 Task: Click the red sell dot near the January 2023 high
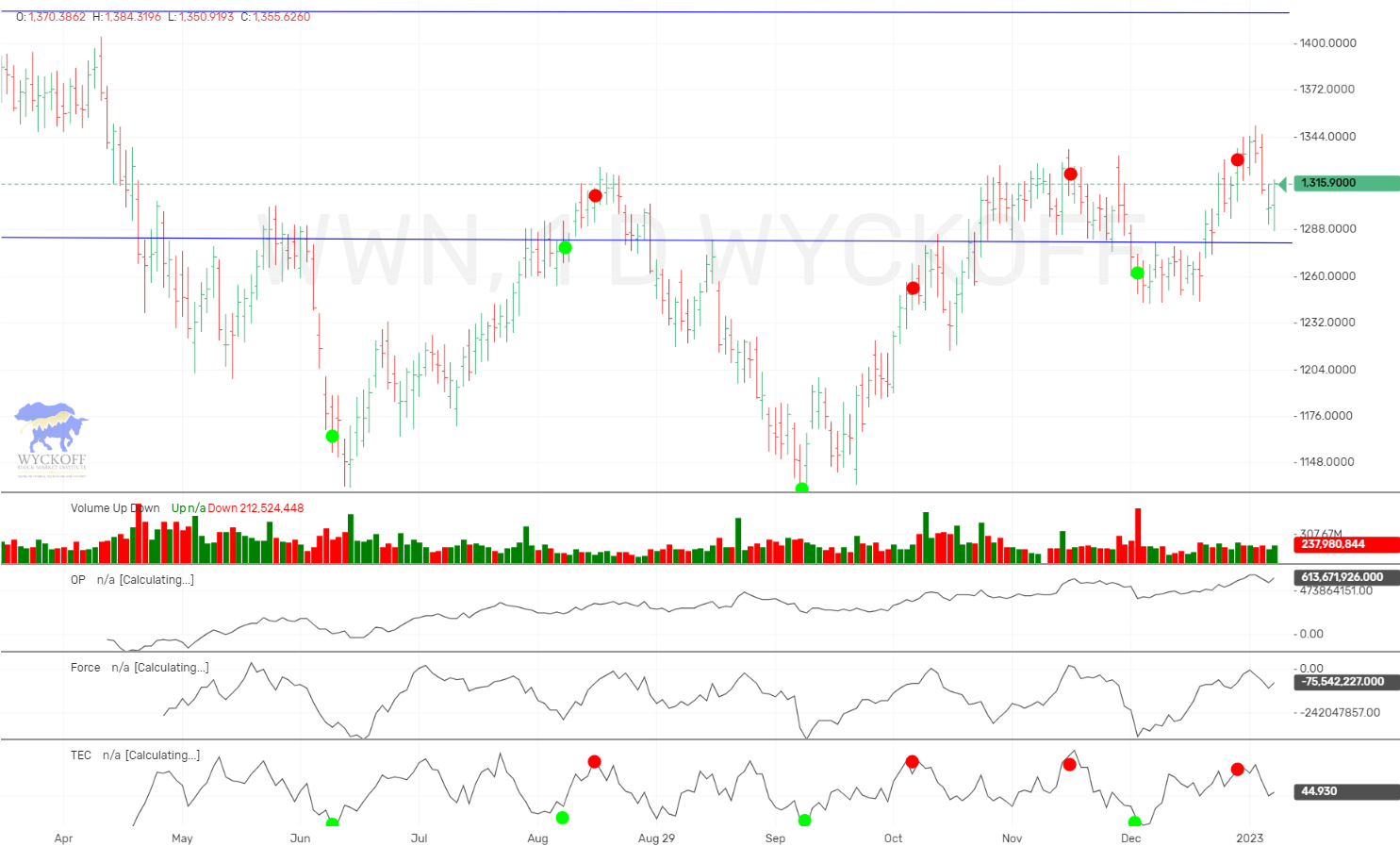point(1237,159)
